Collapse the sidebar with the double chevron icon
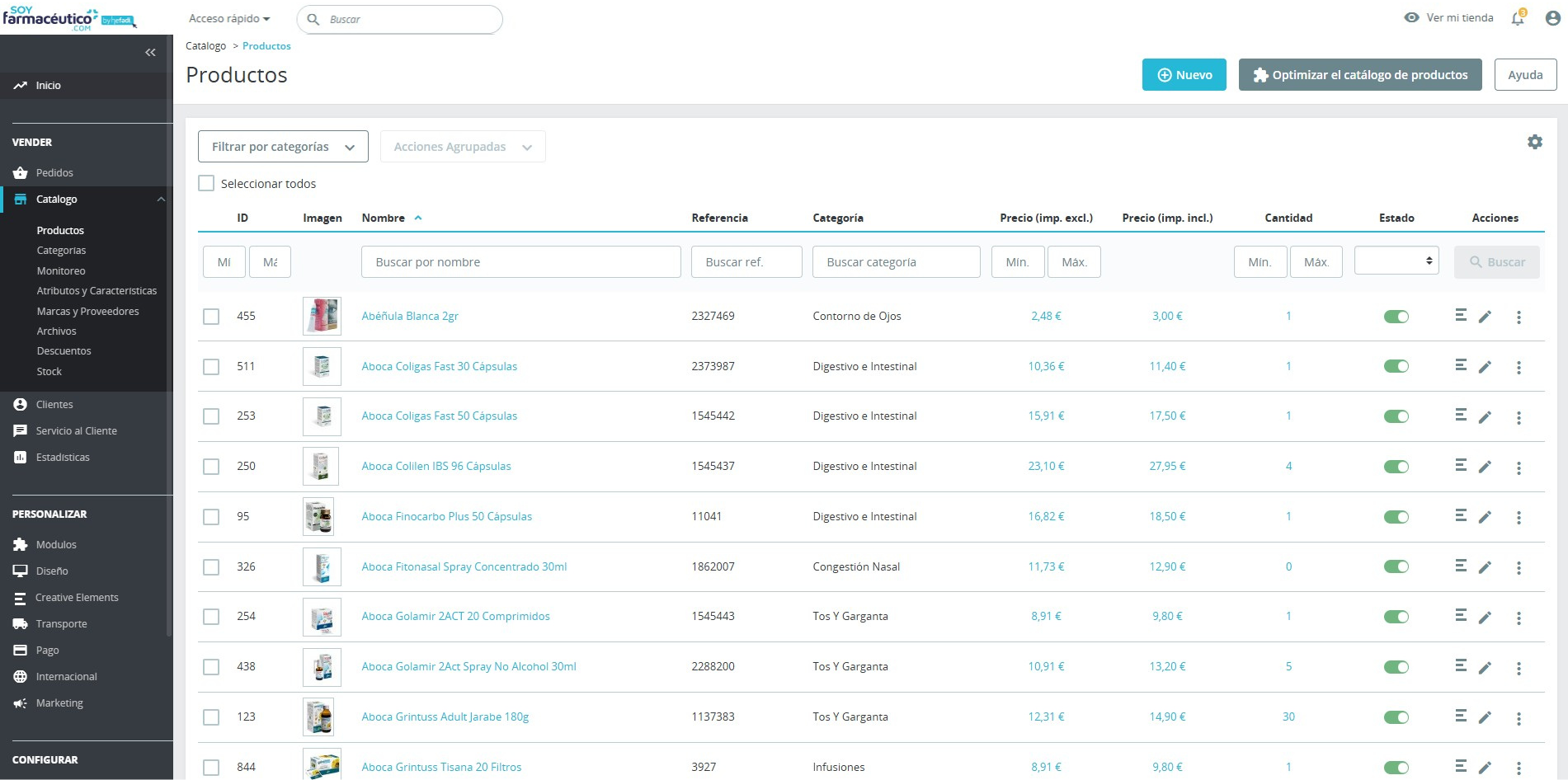Screen dimensions: 1568x780 (x=150, y=53)
